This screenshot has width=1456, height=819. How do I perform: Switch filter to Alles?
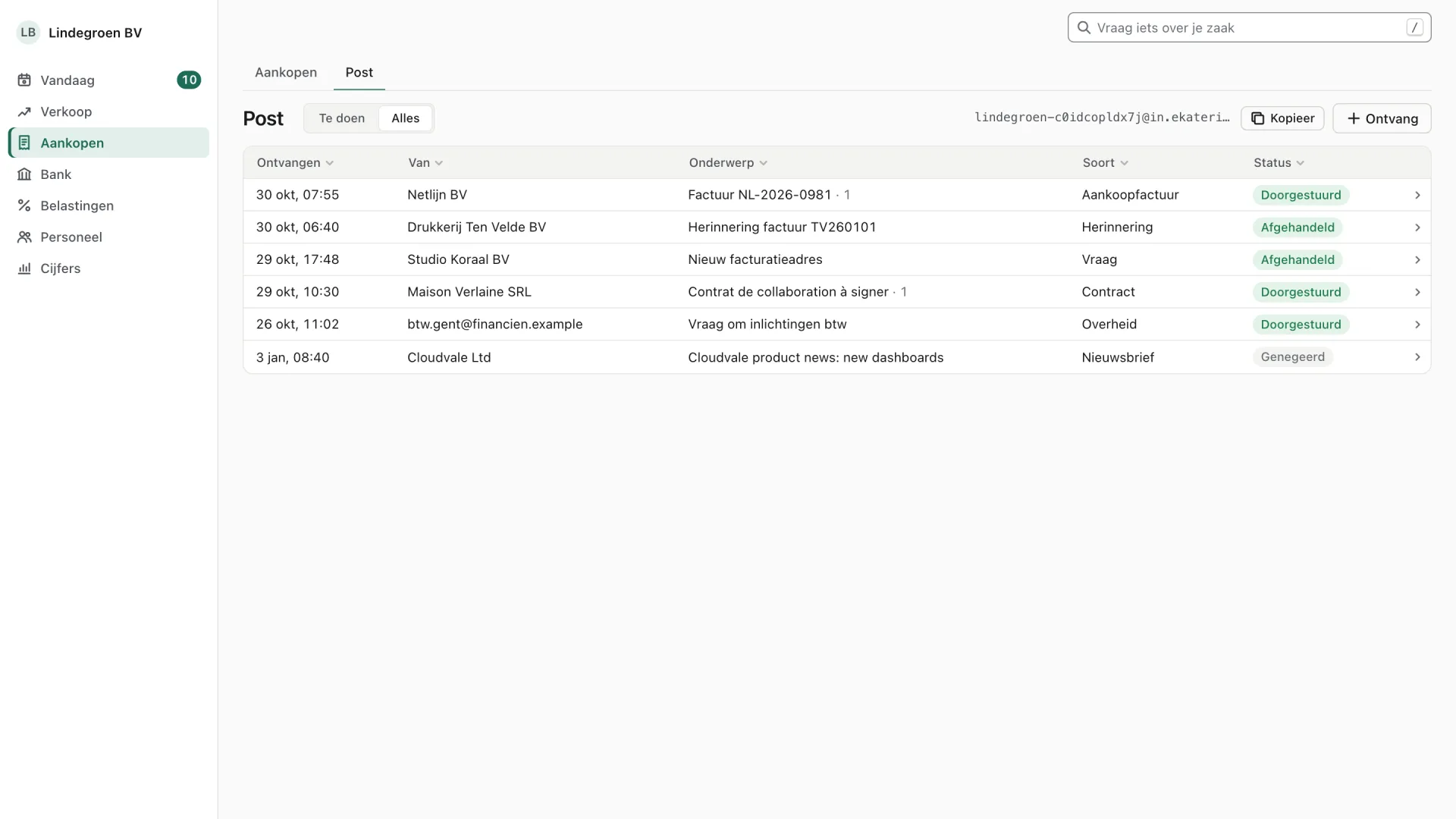405,118
